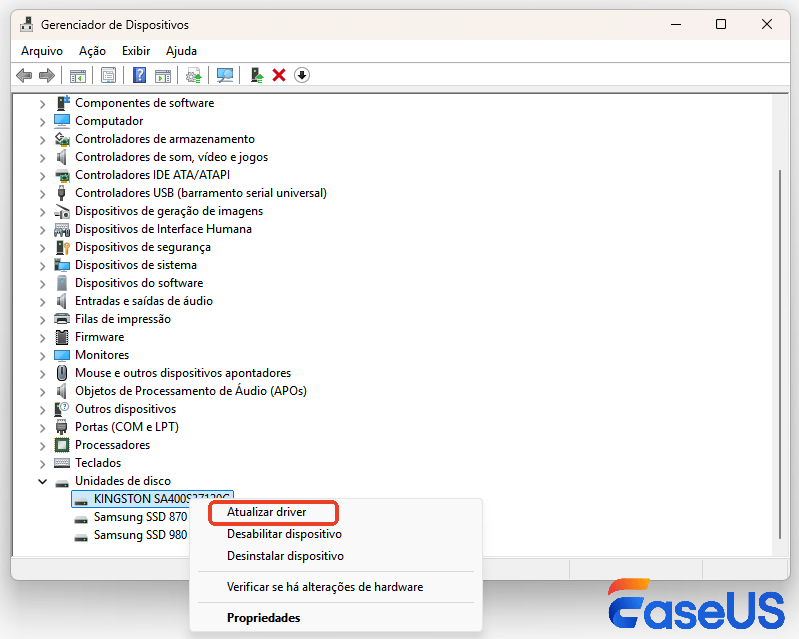
Task: Click the Teclados keyboard icon
Action: [62, 463]
